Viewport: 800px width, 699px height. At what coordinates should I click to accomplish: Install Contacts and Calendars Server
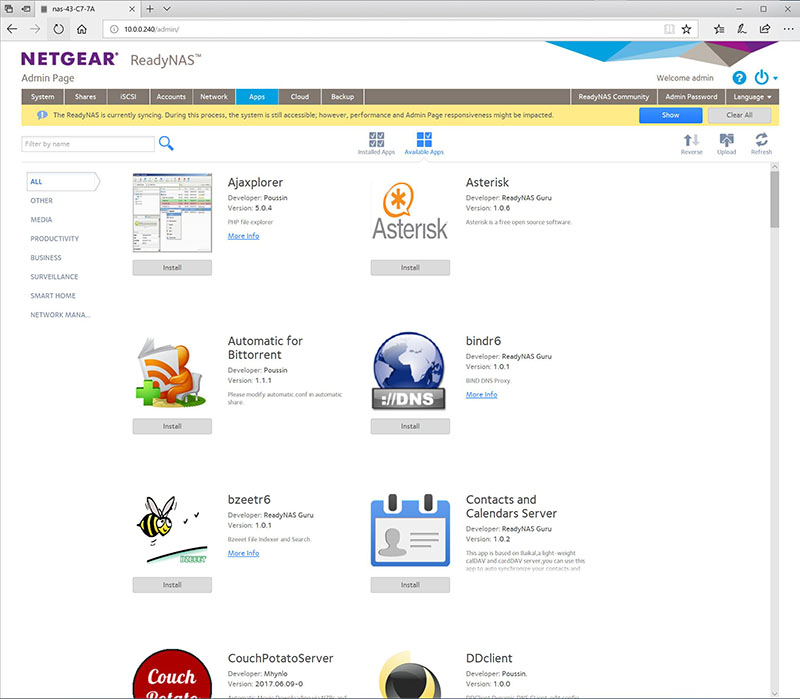click(x=410, y=585)
